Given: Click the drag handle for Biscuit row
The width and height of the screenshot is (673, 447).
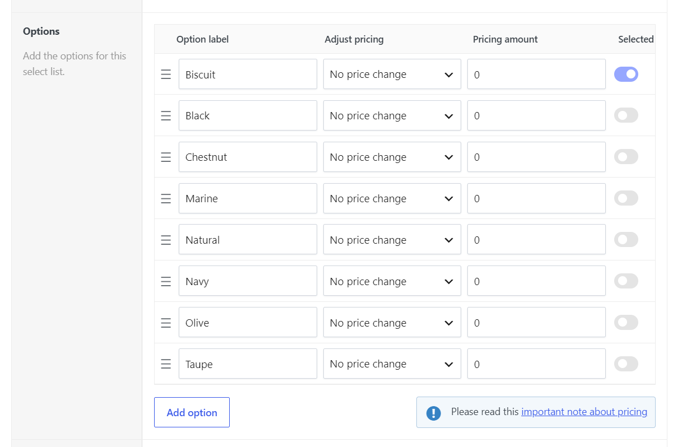Looking at the screenshot, I should [x=166, y=74].
